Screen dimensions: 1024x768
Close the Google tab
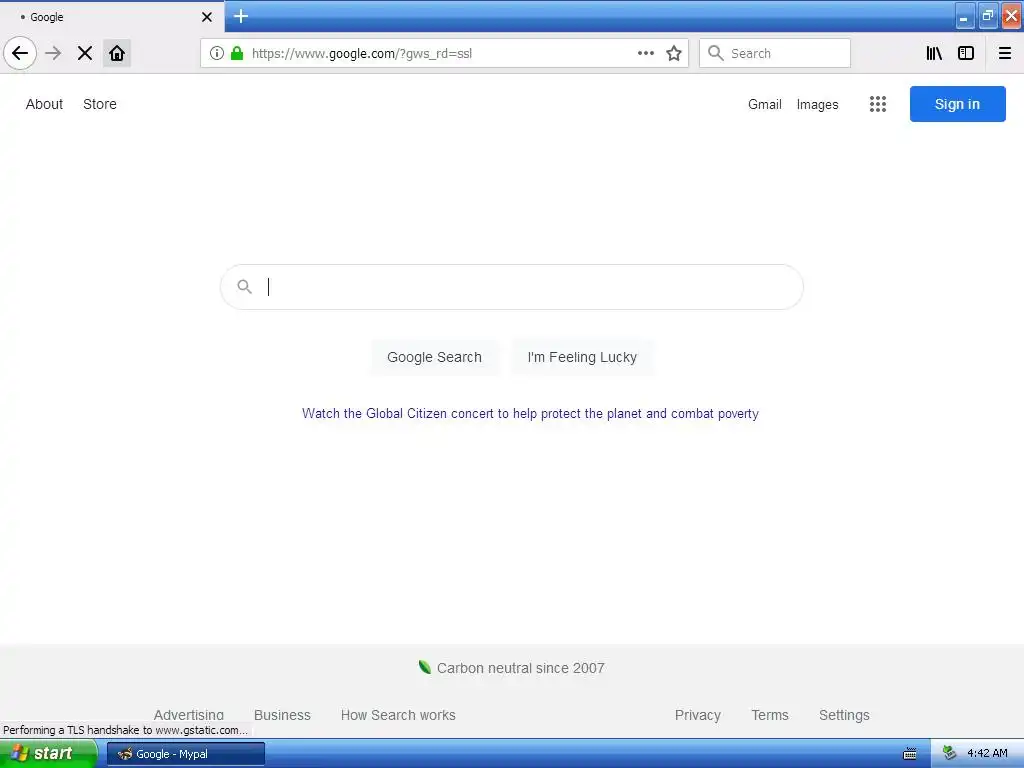click(x=207, y=17)
